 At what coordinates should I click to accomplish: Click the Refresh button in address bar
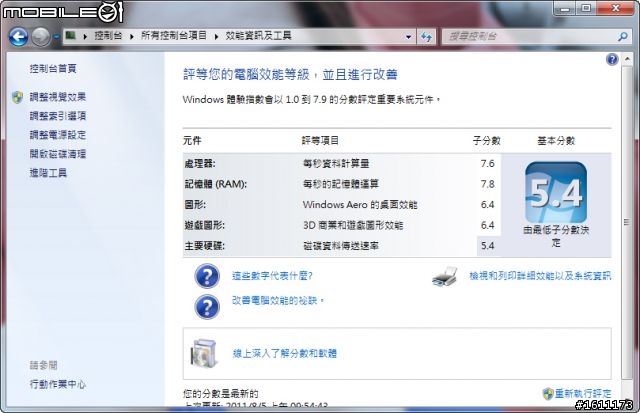point(427,37)
